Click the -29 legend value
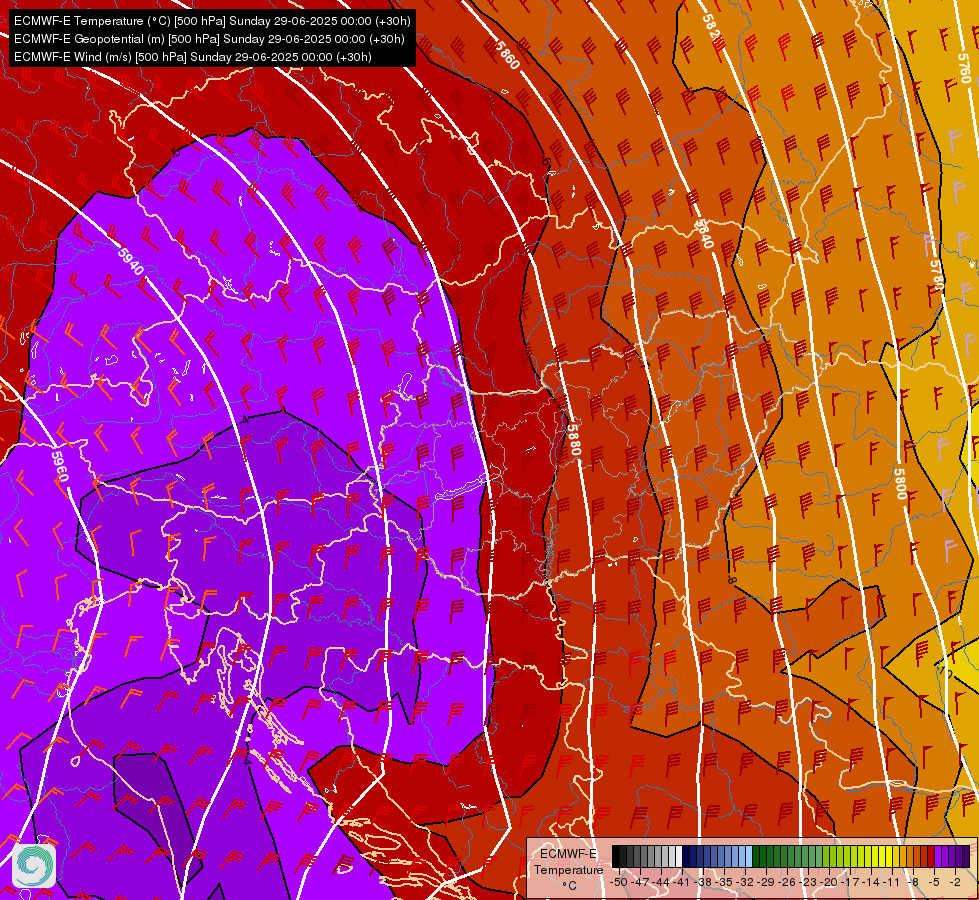Viewport: 979px width, 900px height. pyautogui.click(x=766, y=882)
